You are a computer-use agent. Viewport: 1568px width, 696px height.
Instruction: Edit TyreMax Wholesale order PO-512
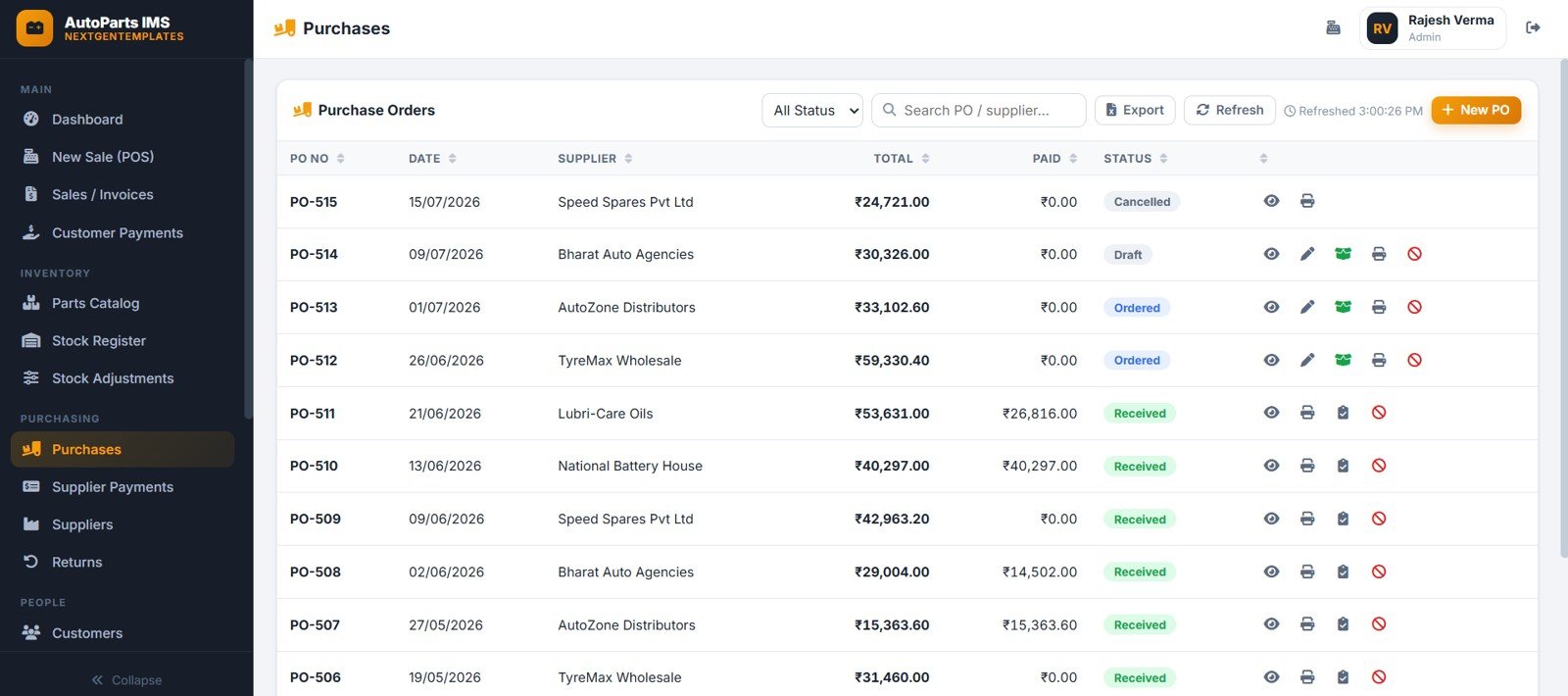[x=1307, y=360]
